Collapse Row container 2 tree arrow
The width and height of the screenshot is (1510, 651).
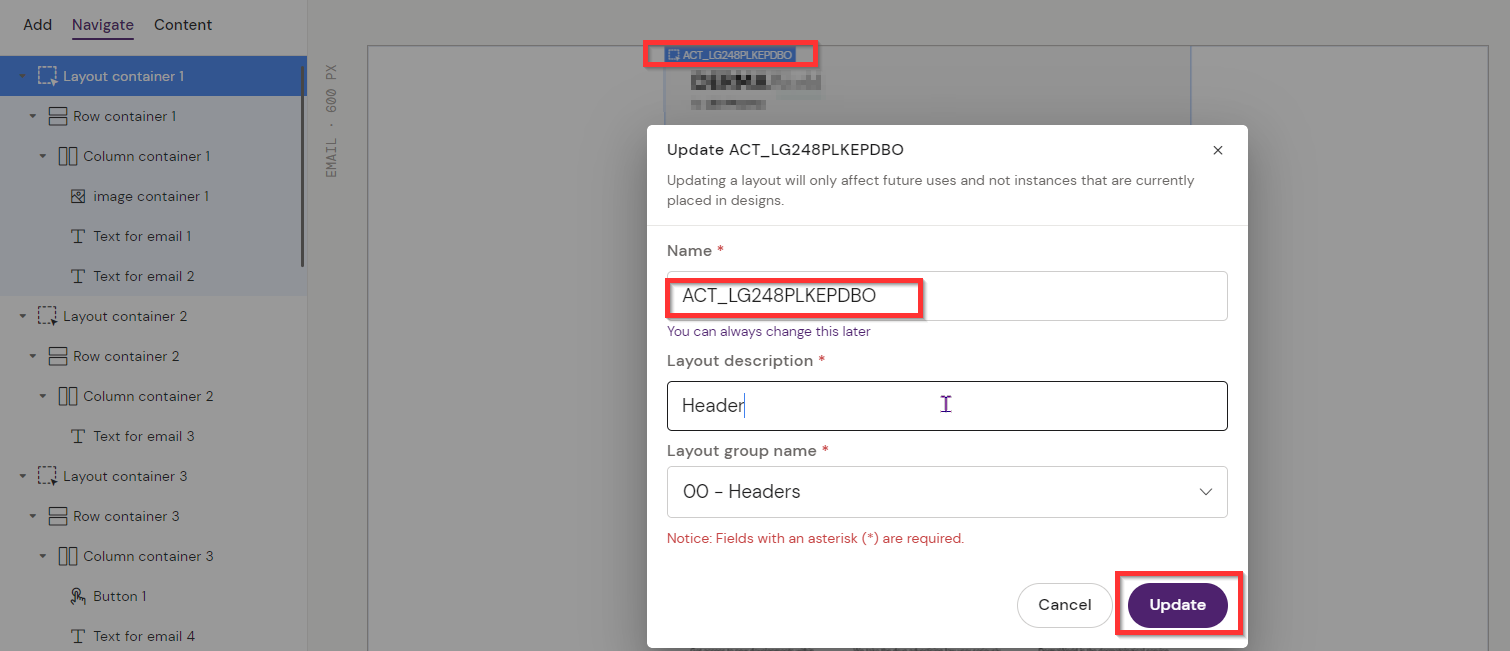point(33,356)
